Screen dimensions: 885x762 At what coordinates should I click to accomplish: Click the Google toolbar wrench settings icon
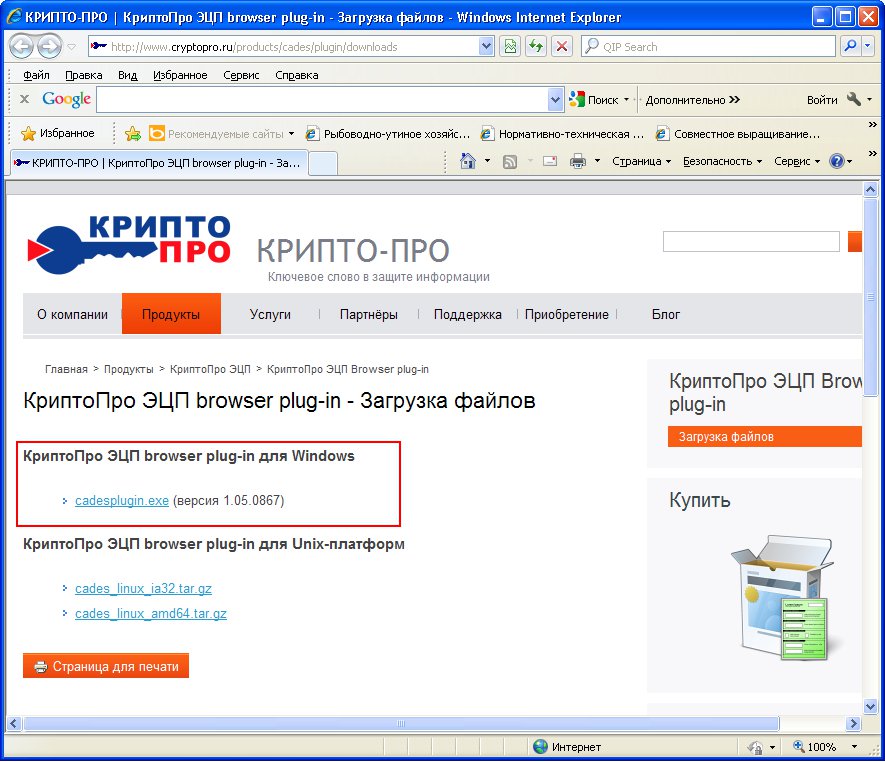[x=854, y=99]
